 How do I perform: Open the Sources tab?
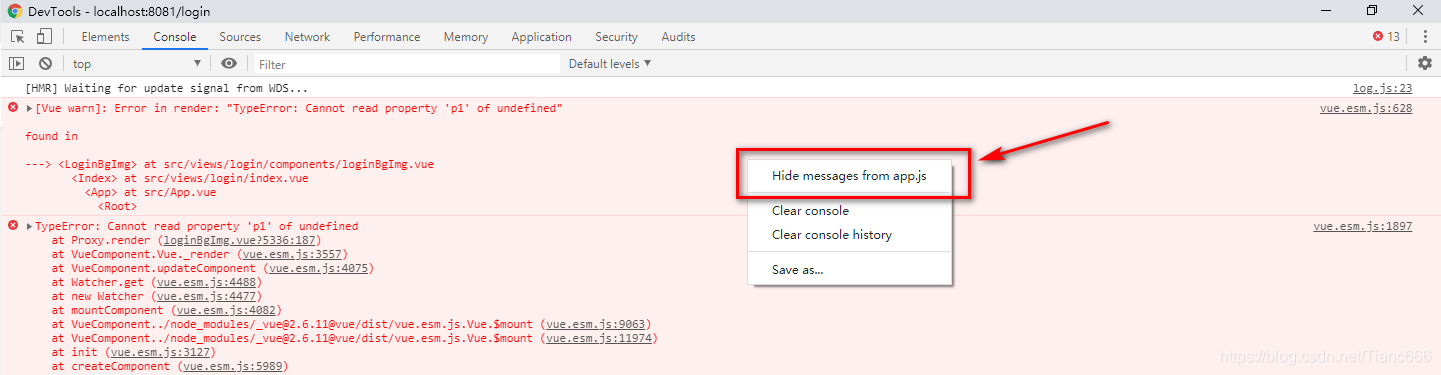click(240, 37)
